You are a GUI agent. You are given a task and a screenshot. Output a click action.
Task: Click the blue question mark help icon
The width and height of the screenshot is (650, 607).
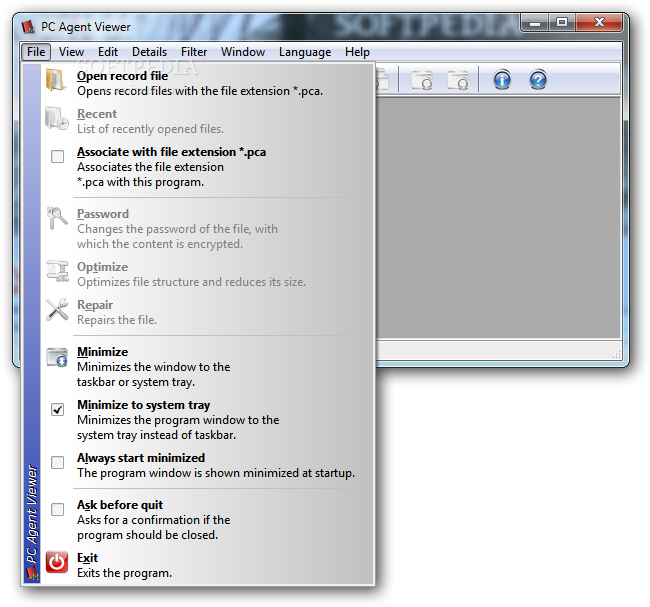(x=538, y=80)
